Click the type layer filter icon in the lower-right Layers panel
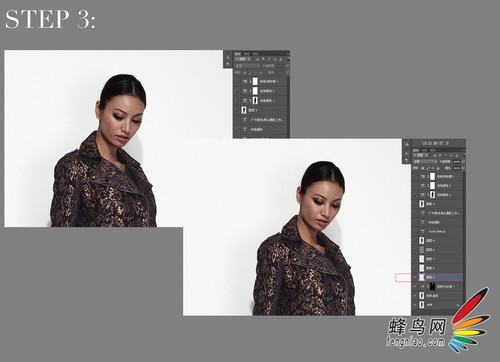 pos(446,155)
